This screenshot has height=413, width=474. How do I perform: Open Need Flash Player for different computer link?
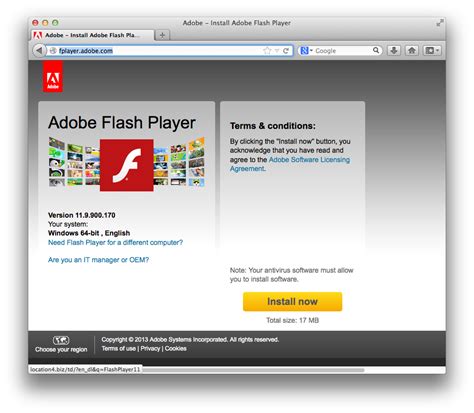tap(115, 242)
